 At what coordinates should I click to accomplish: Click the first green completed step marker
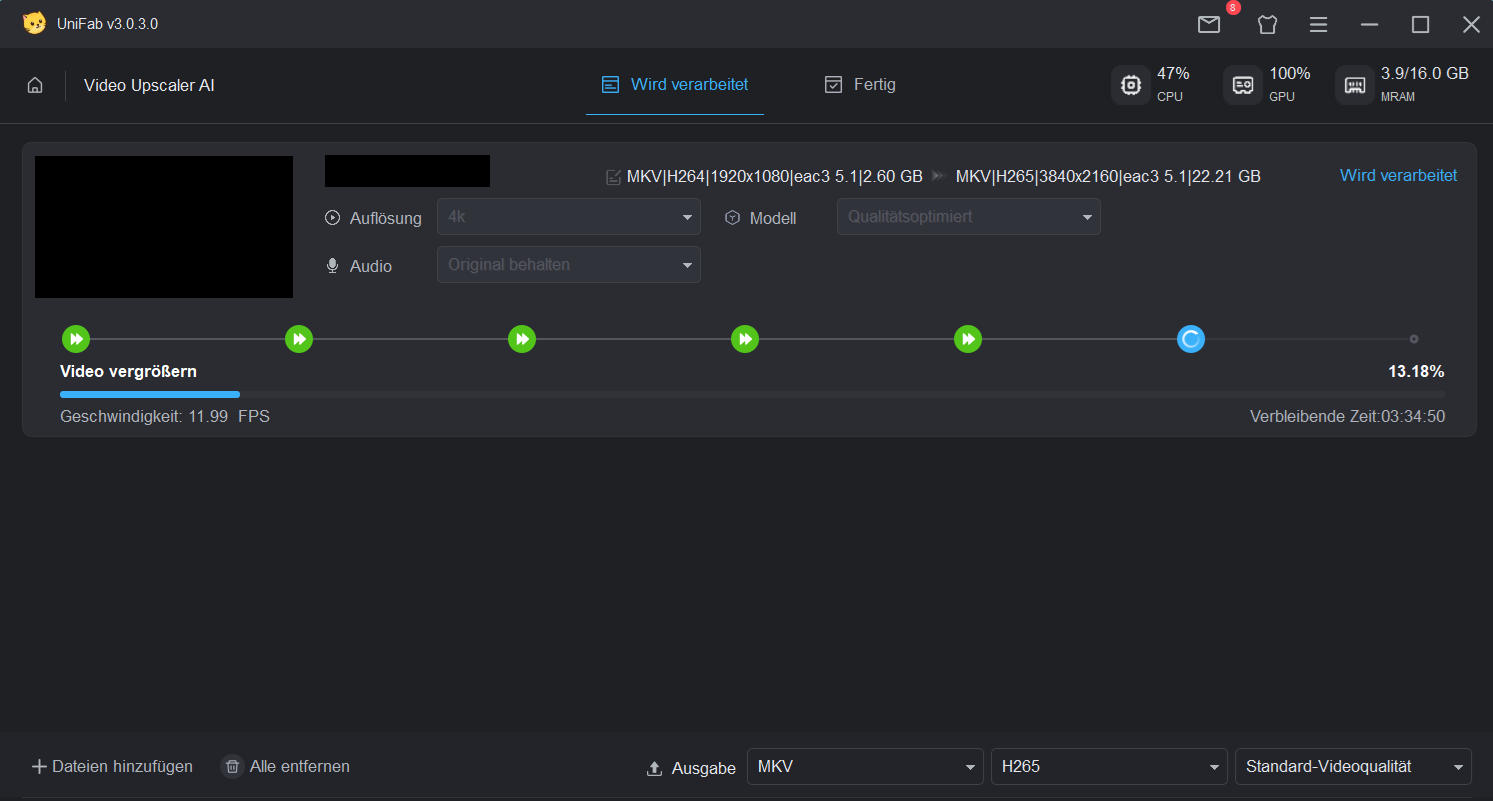click(x=76, y=339)
